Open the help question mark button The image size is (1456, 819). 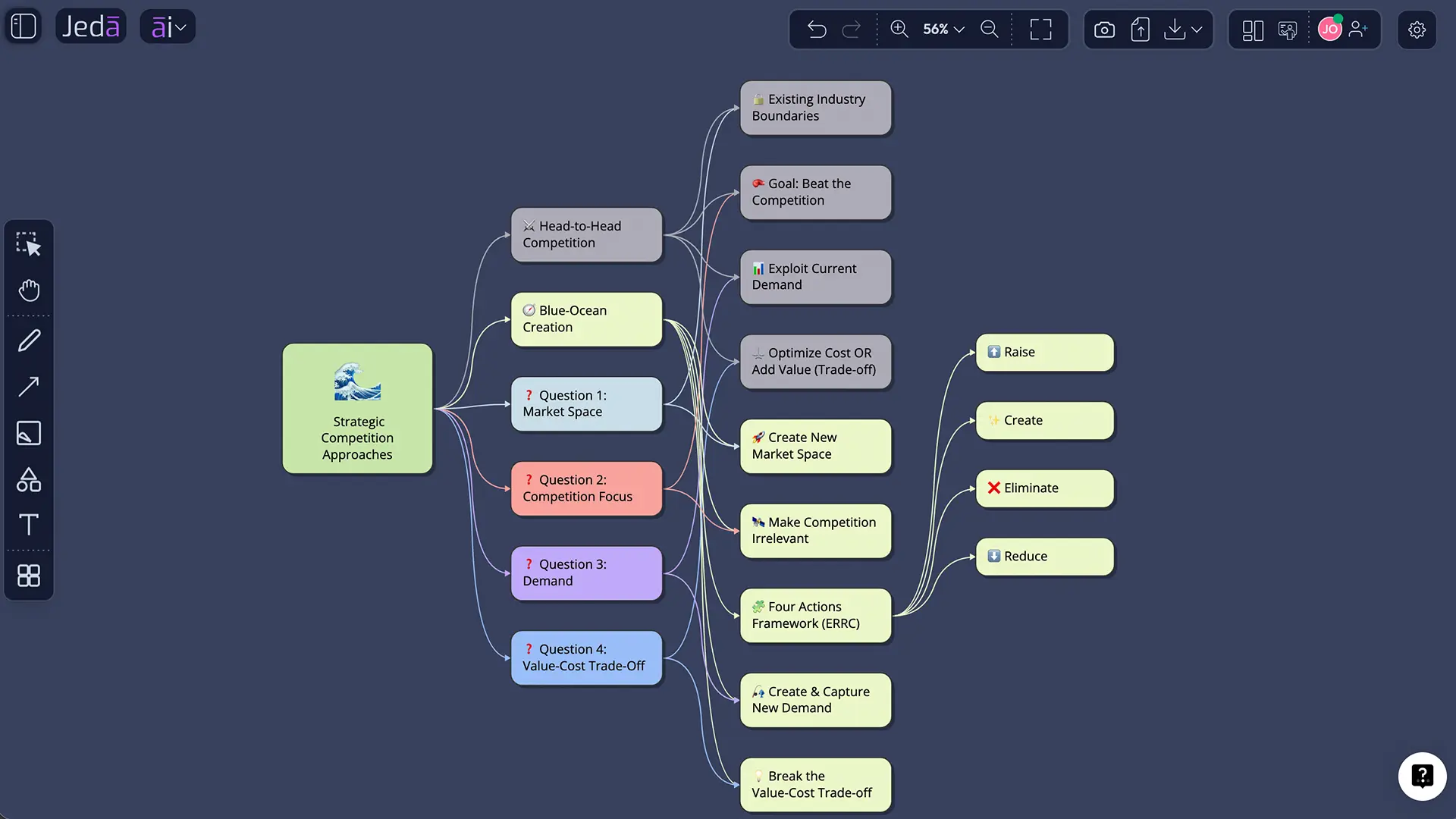coord(1422,776)
